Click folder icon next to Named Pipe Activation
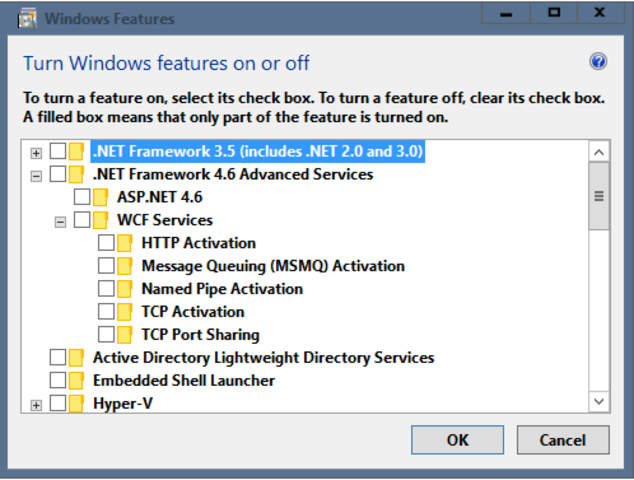634x480 pixels. [x=125, y=289]
